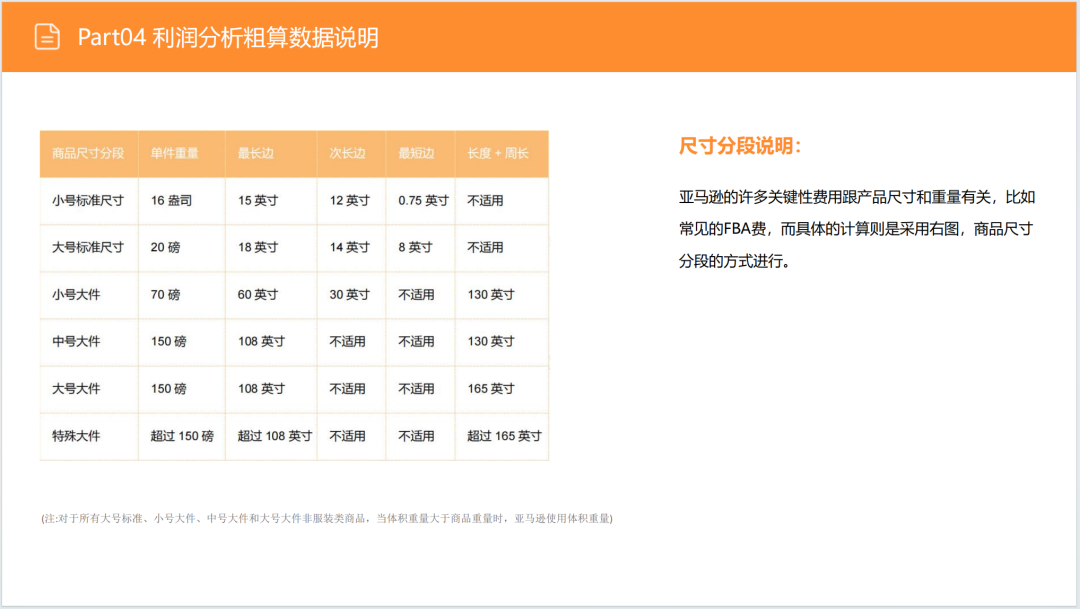Click the 尺寸分段说明 heading text

coord(739,146)
